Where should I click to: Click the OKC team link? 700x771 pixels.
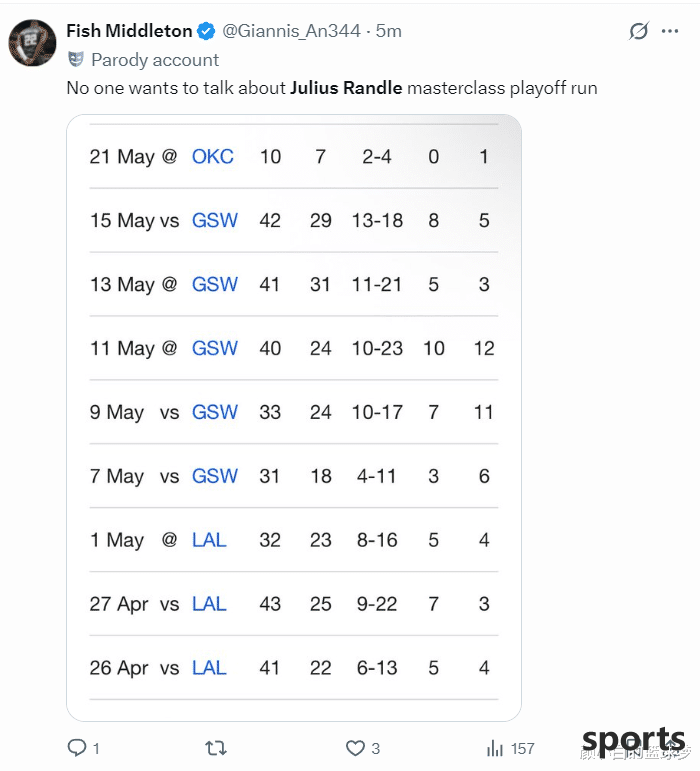point(213,157)
